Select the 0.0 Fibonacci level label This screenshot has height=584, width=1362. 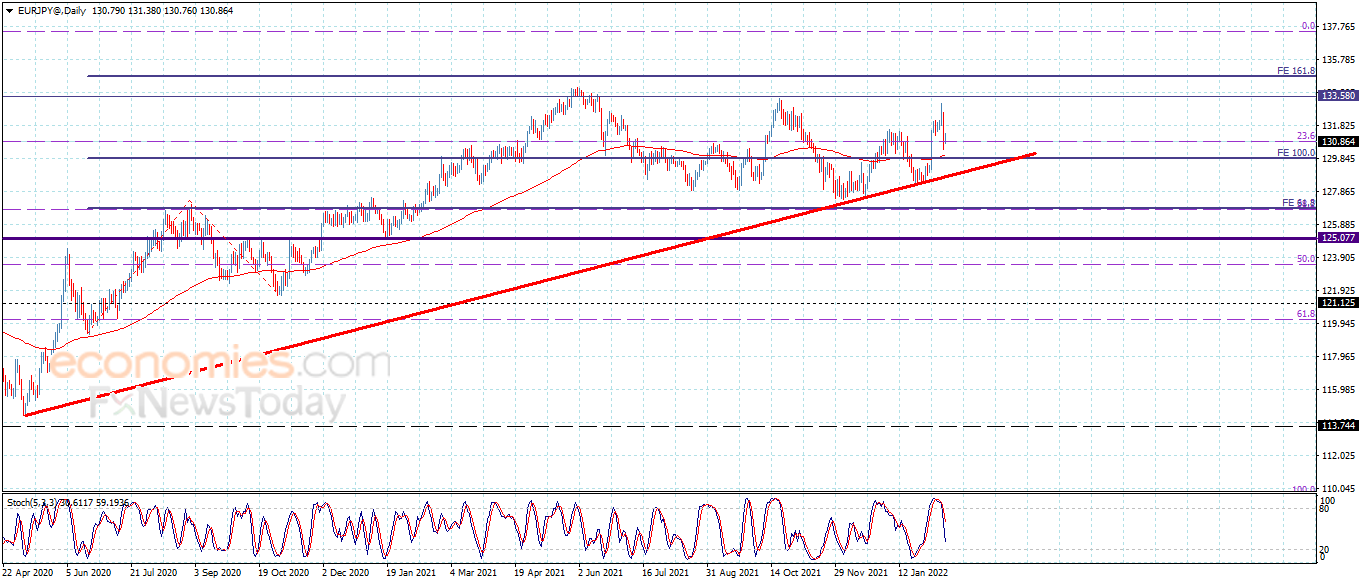tap(1308, 27)
